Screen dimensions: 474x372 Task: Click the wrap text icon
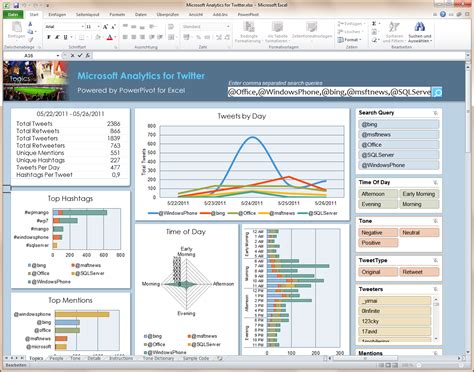click(x=171, y=26)
